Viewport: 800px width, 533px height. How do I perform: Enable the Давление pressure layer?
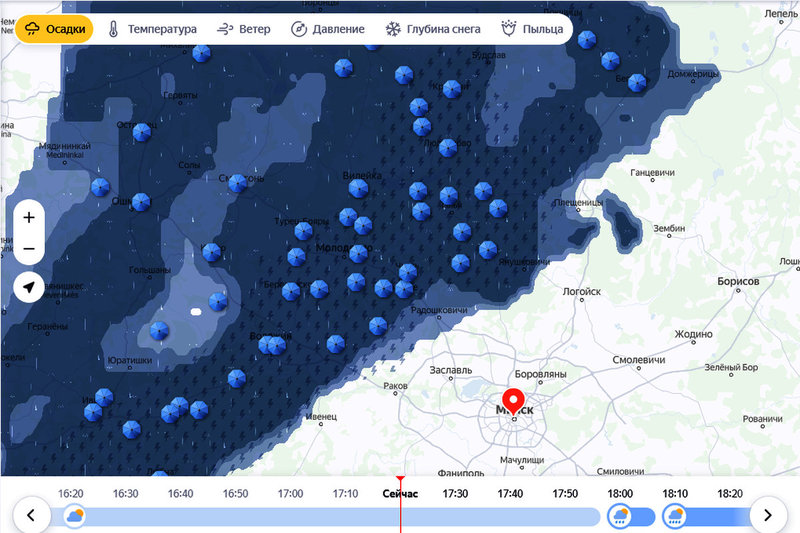click(328, 29)
